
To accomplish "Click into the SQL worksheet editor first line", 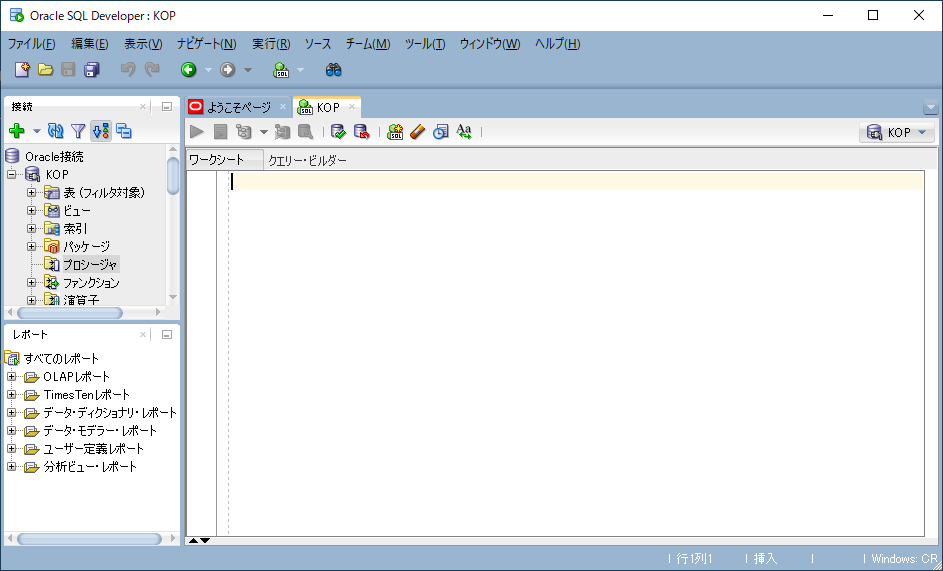I will tap(577, 181).
